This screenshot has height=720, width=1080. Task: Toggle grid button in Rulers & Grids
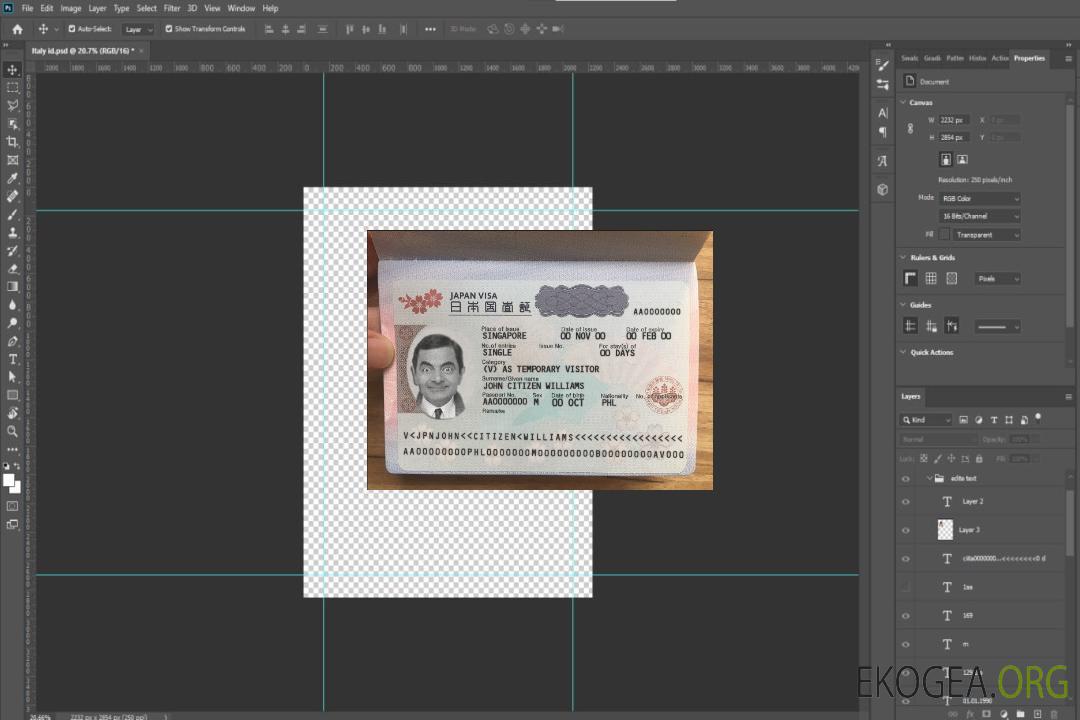pyautogui.click(x=931, y=278)
